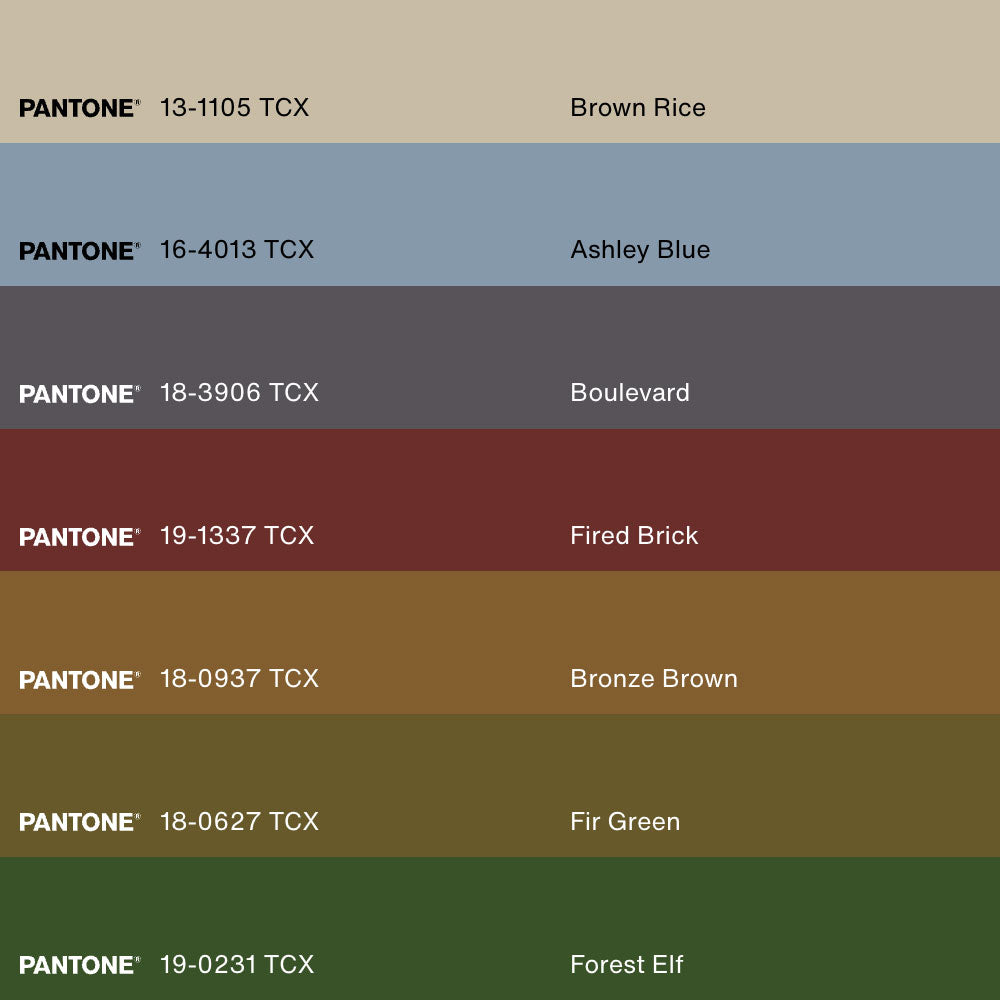Select the 'Forest Elf' name label
The width and height of the screenshot is (1000, 1000).
pyautogui.click(x=626, y=965)
